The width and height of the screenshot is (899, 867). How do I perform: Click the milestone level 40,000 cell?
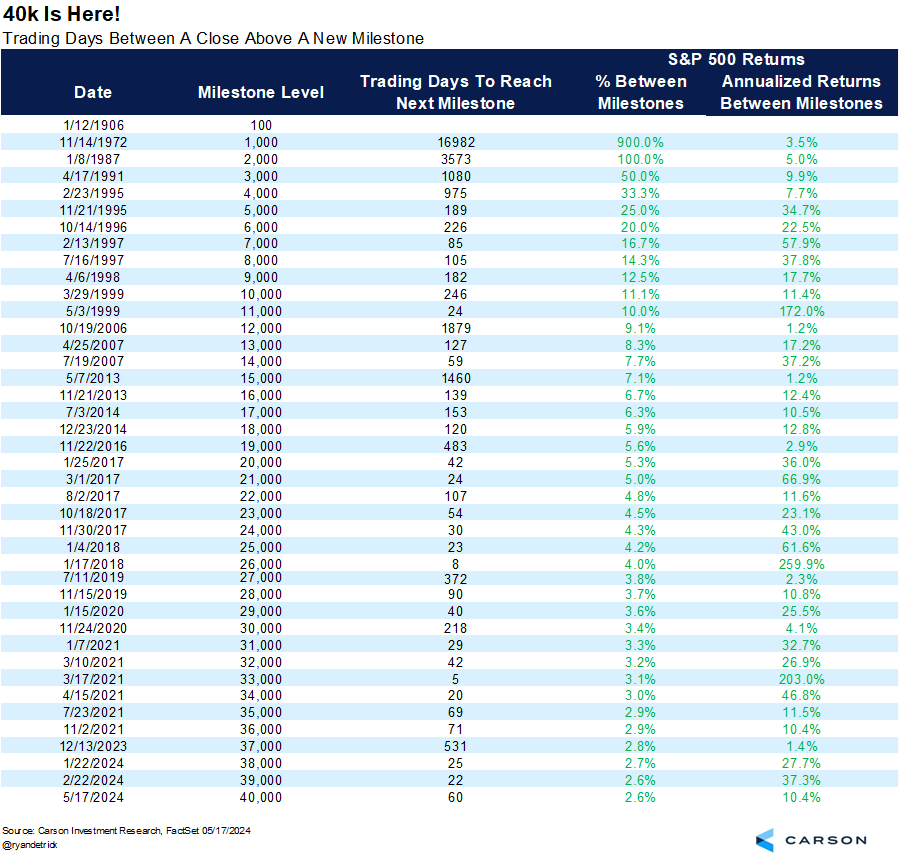[x=261, y=797]
